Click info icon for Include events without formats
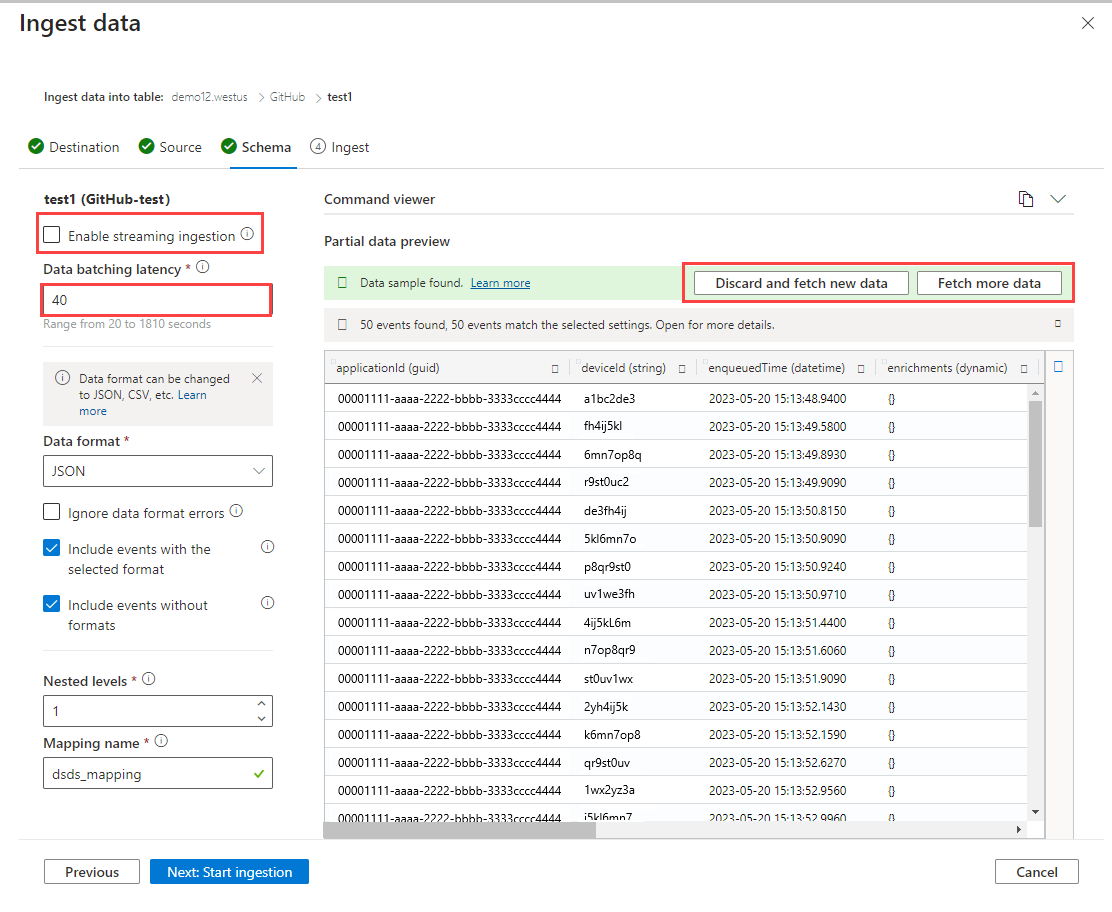The width and height of the screenshot is (1112, 912). pyautogui.click(x=267, y=603)
